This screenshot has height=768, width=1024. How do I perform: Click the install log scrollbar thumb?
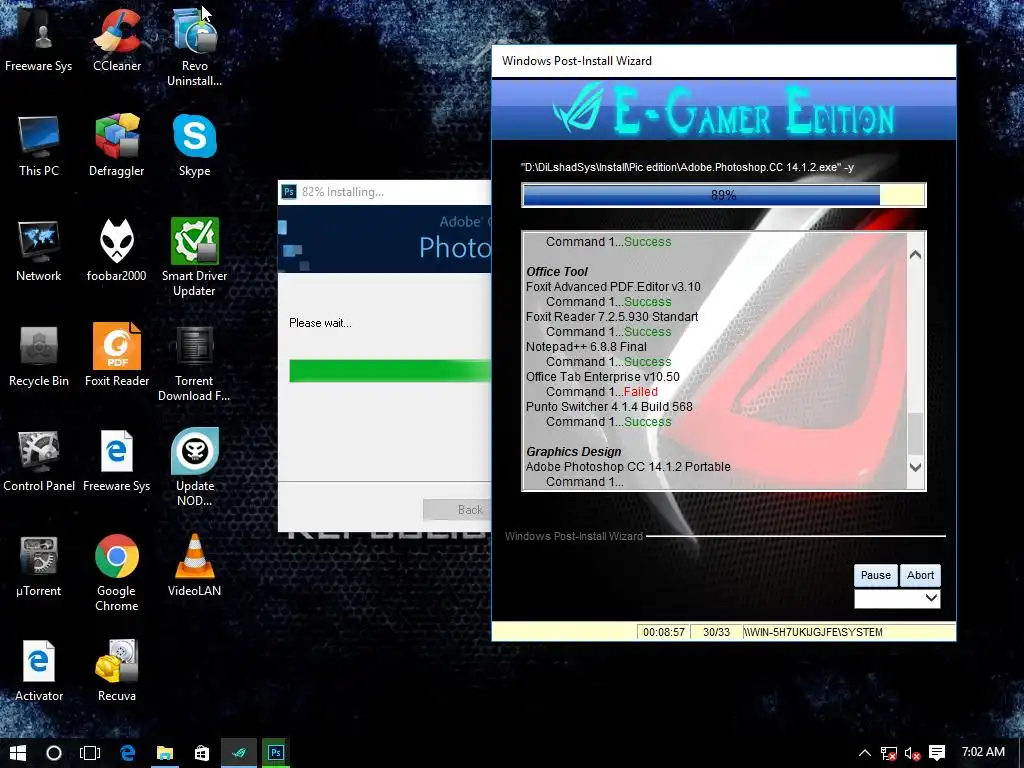tap(915, 434)
